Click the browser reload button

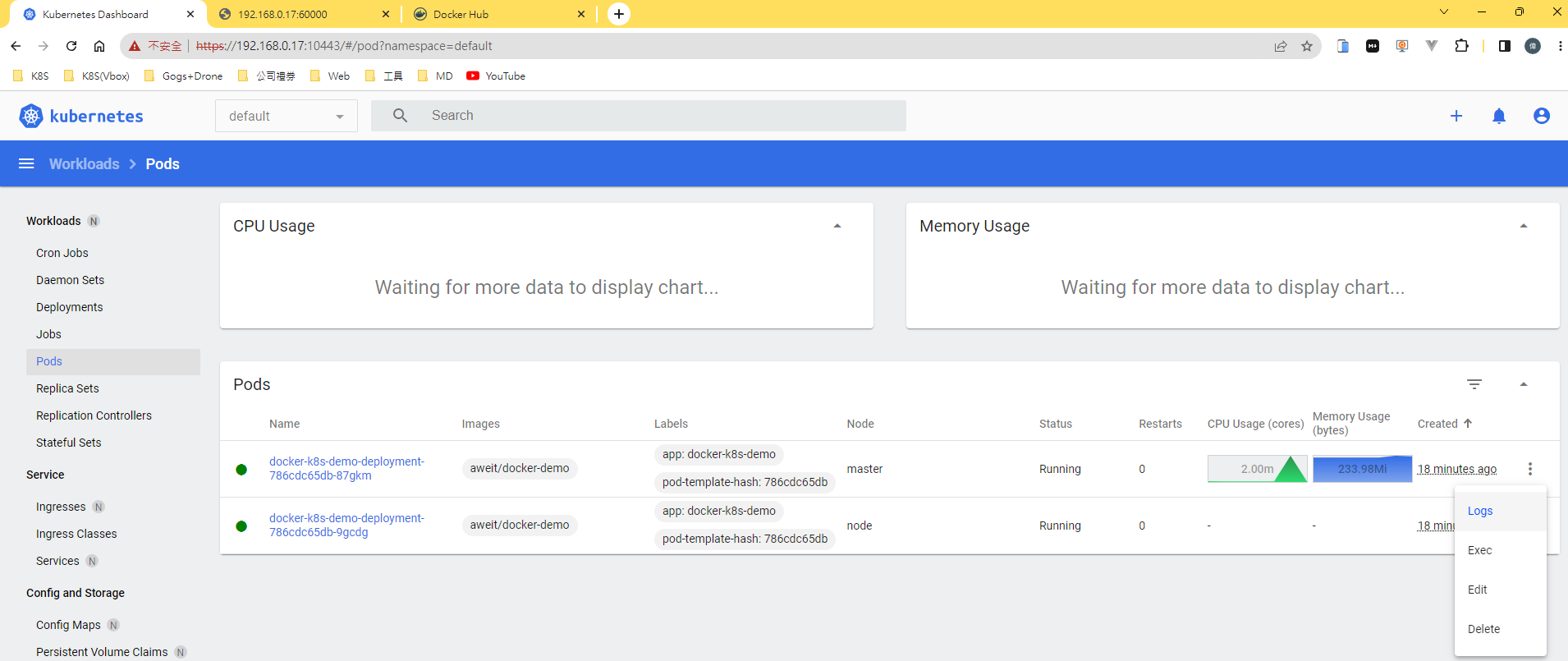coord(71,46)
